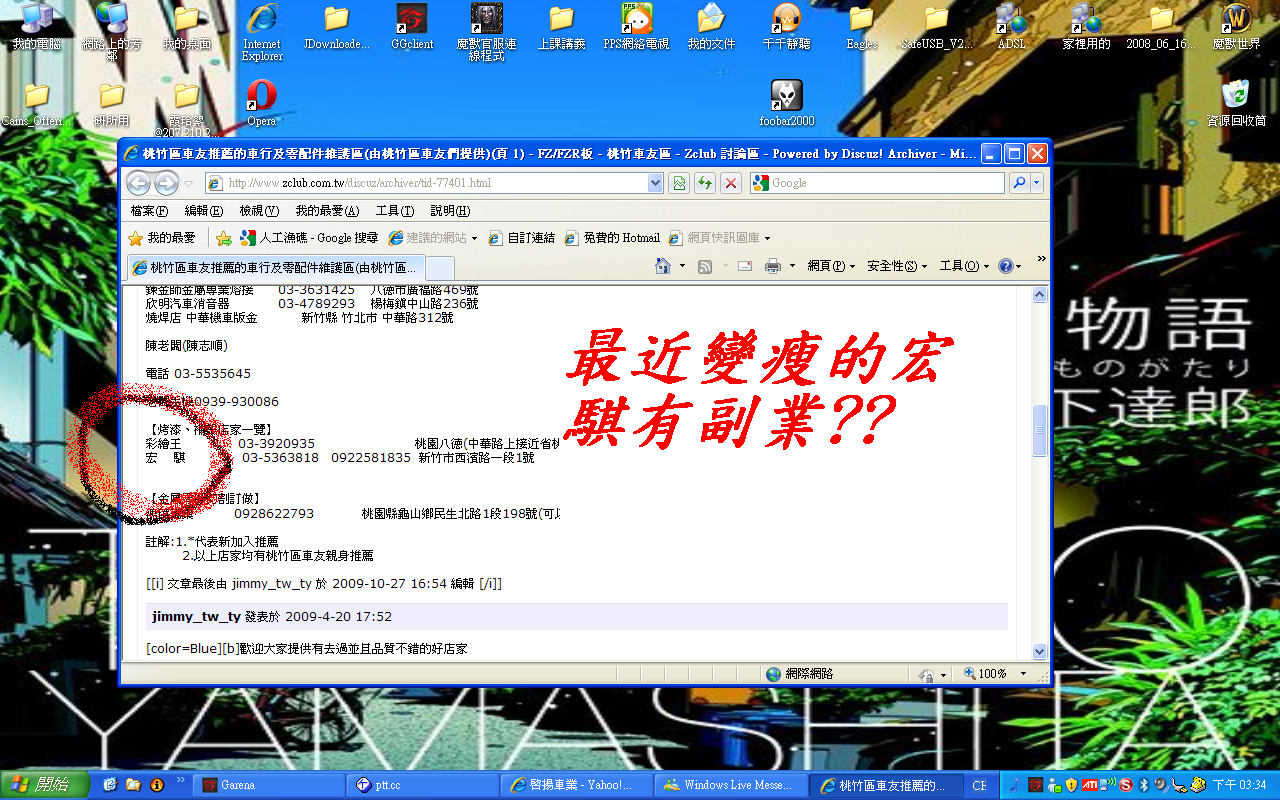Open the 魔獸世界 desktop icon
The image size is (1280, 800).
[x=1237, y=27]
